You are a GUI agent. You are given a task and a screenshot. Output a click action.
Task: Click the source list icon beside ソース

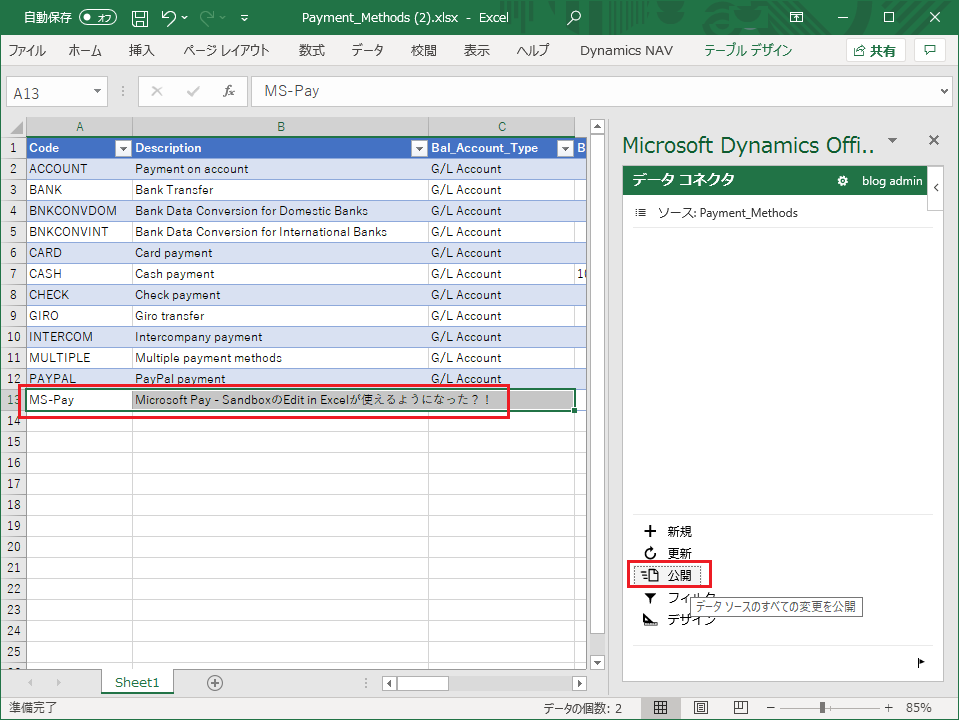tap(640, 213)
